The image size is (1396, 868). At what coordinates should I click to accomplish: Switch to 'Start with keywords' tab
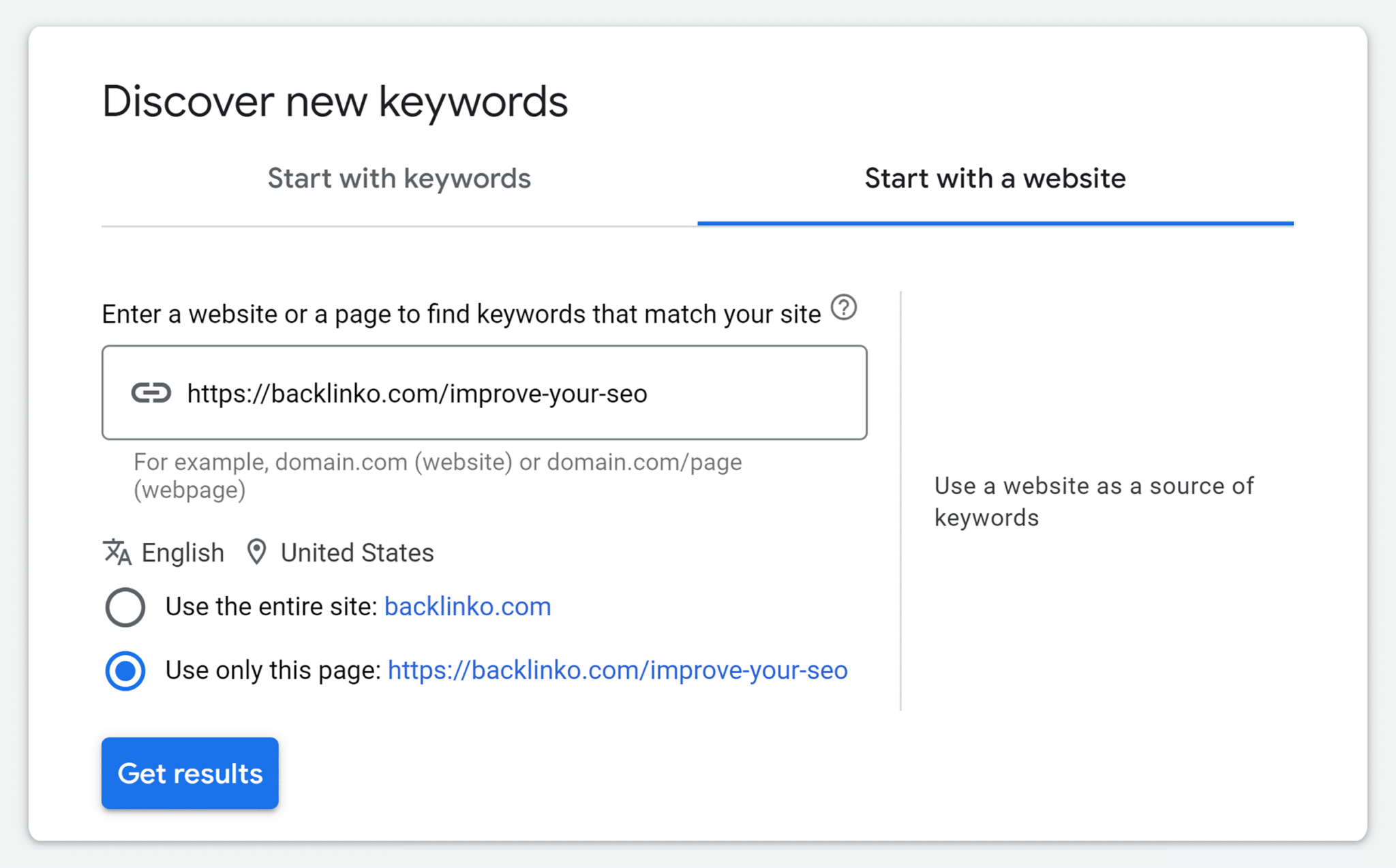click(x=399, y=179)
